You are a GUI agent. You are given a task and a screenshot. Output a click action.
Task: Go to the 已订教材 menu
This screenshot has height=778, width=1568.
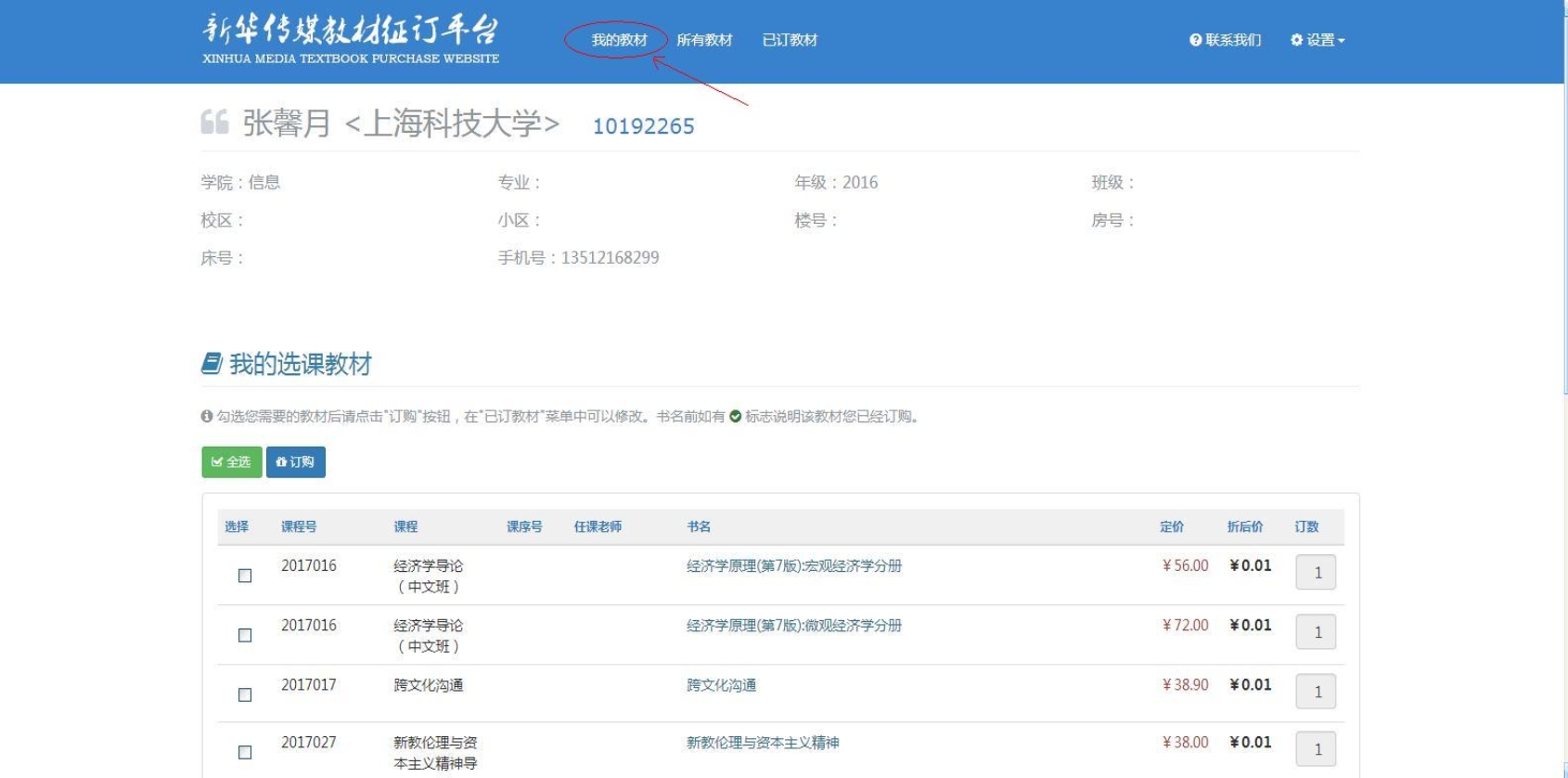tap(790, 40)
